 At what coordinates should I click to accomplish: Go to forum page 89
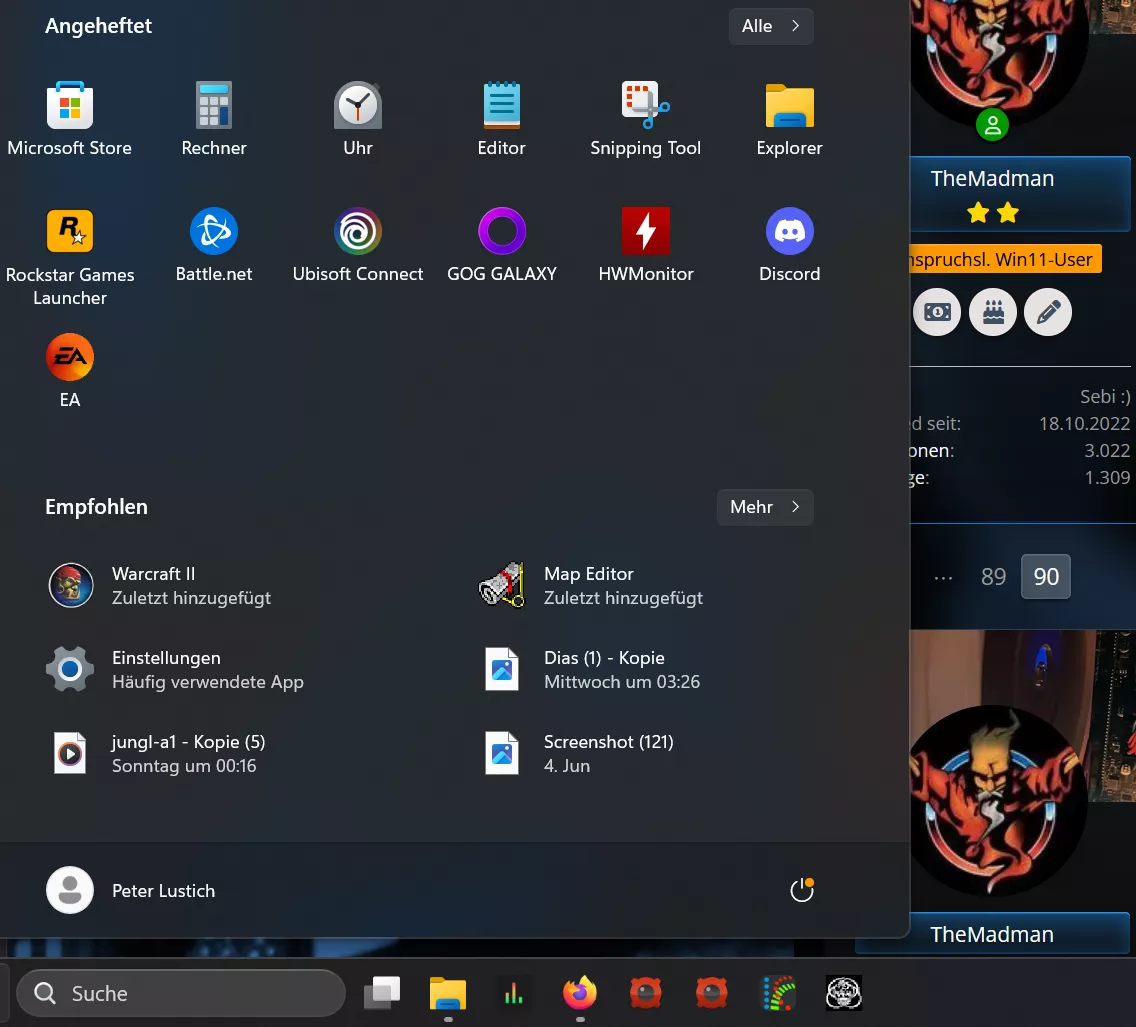[x=993, y=577]
